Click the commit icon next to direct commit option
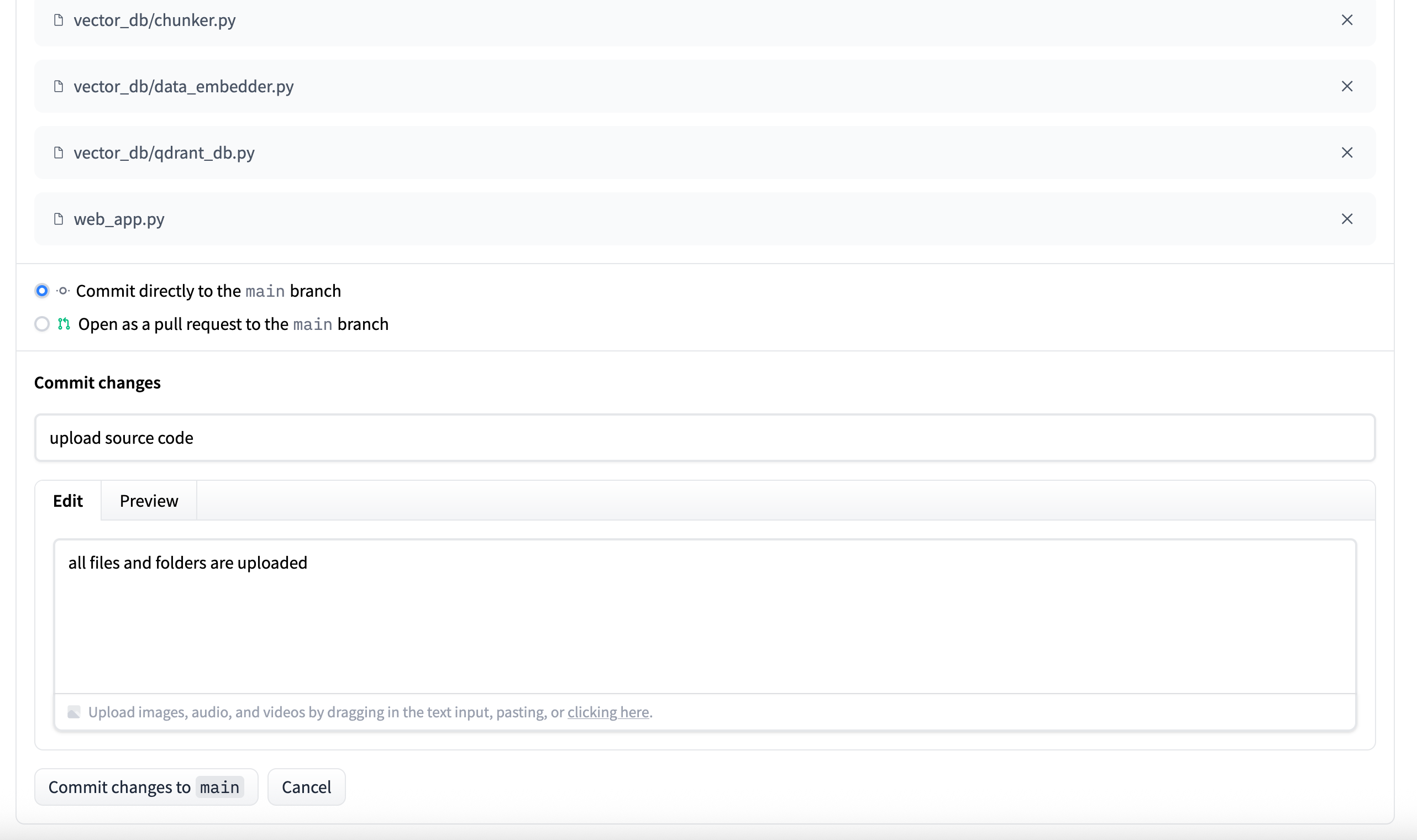The width and height of the screenshot is (1417, 840). click(x=63, y=290)
